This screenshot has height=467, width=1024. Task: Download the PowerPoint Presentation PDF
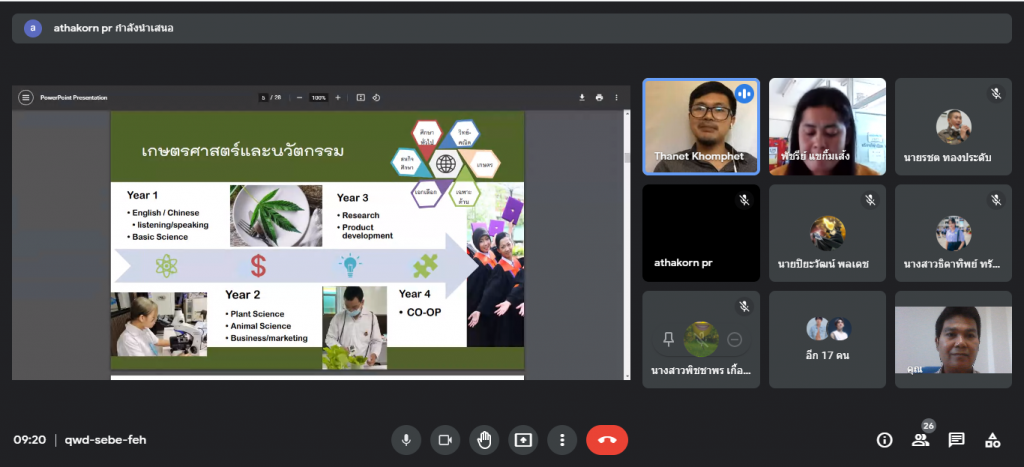582,97
